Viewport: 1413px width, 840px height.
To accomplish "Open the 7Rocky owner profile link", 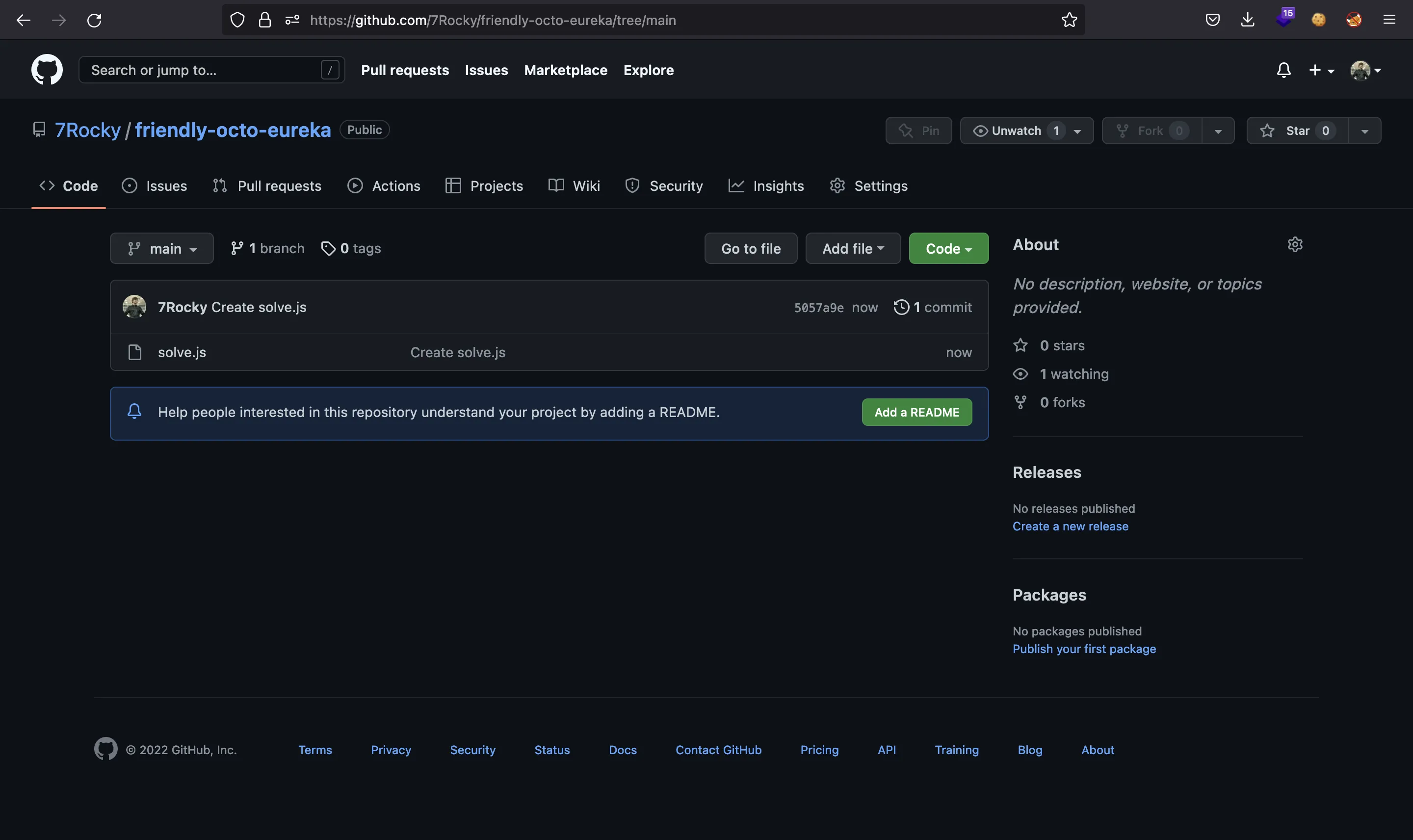I will [x=88, y=130].
